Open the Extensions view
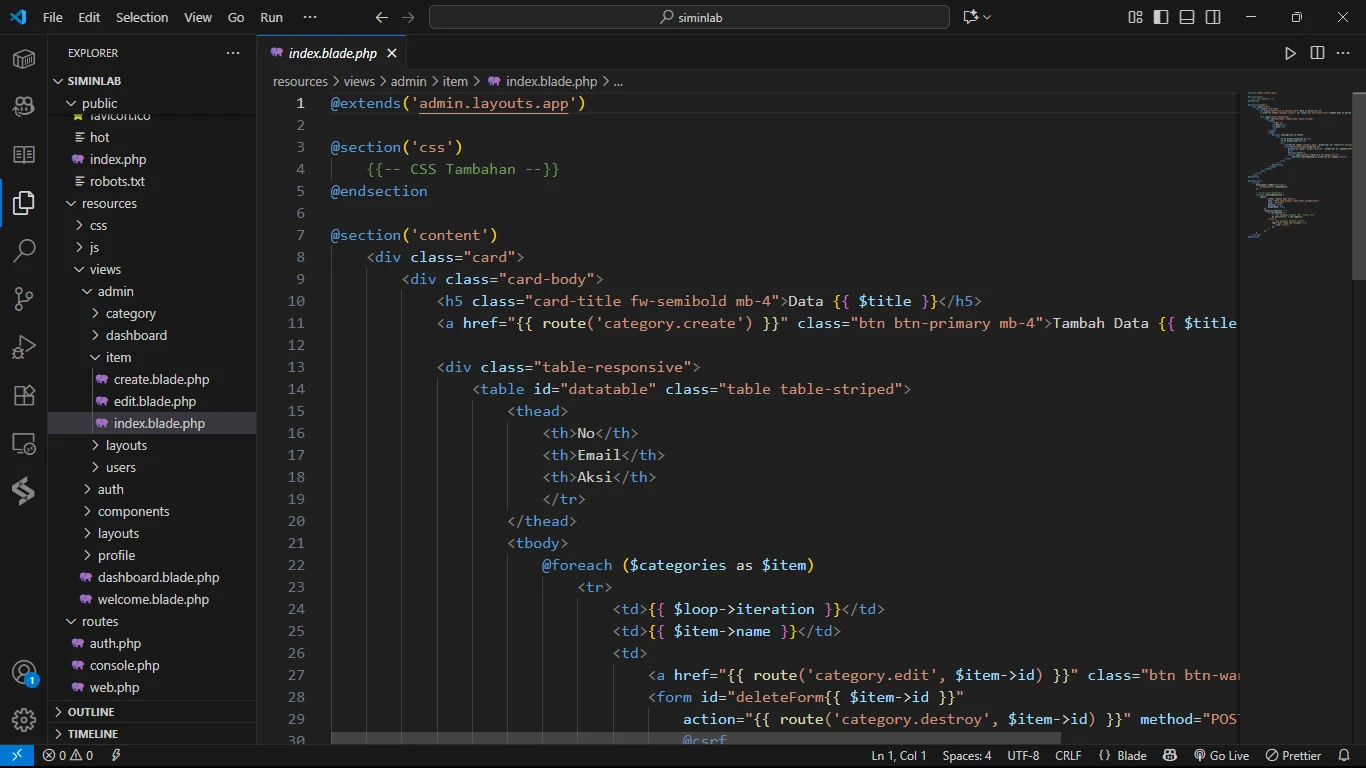The height and width of the screenshot is (768, 1366). [x=24, y=395]
